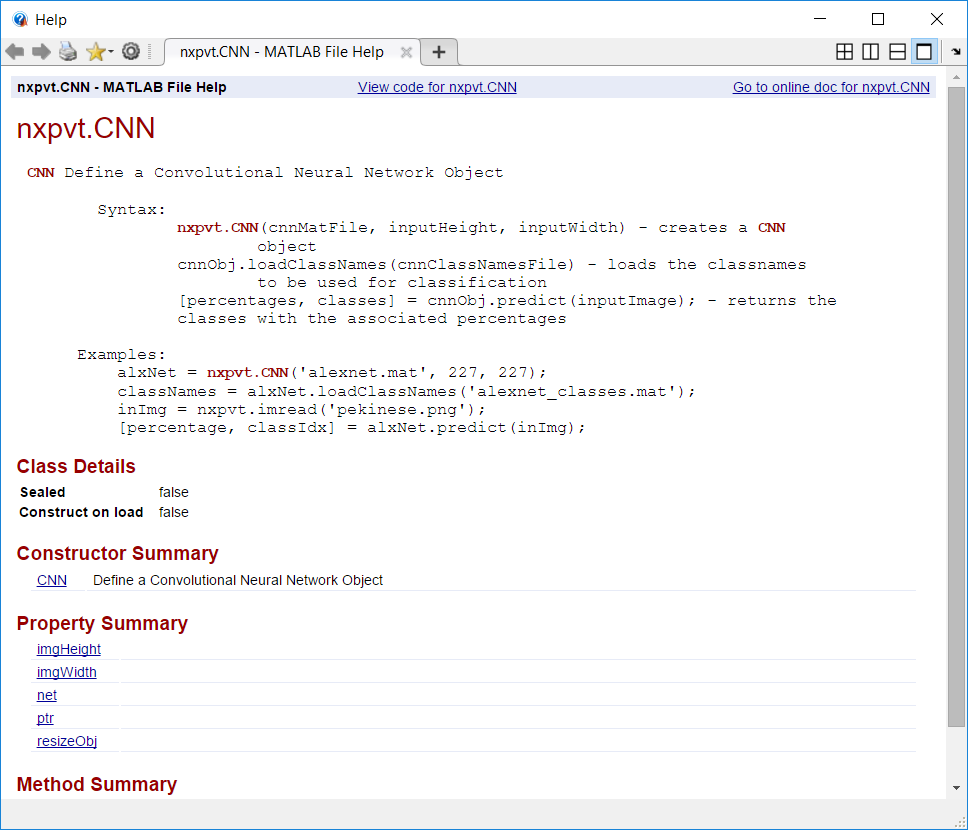
Task: Maximize the Help window
Action: pyautogui.click(x=878, y=19)
